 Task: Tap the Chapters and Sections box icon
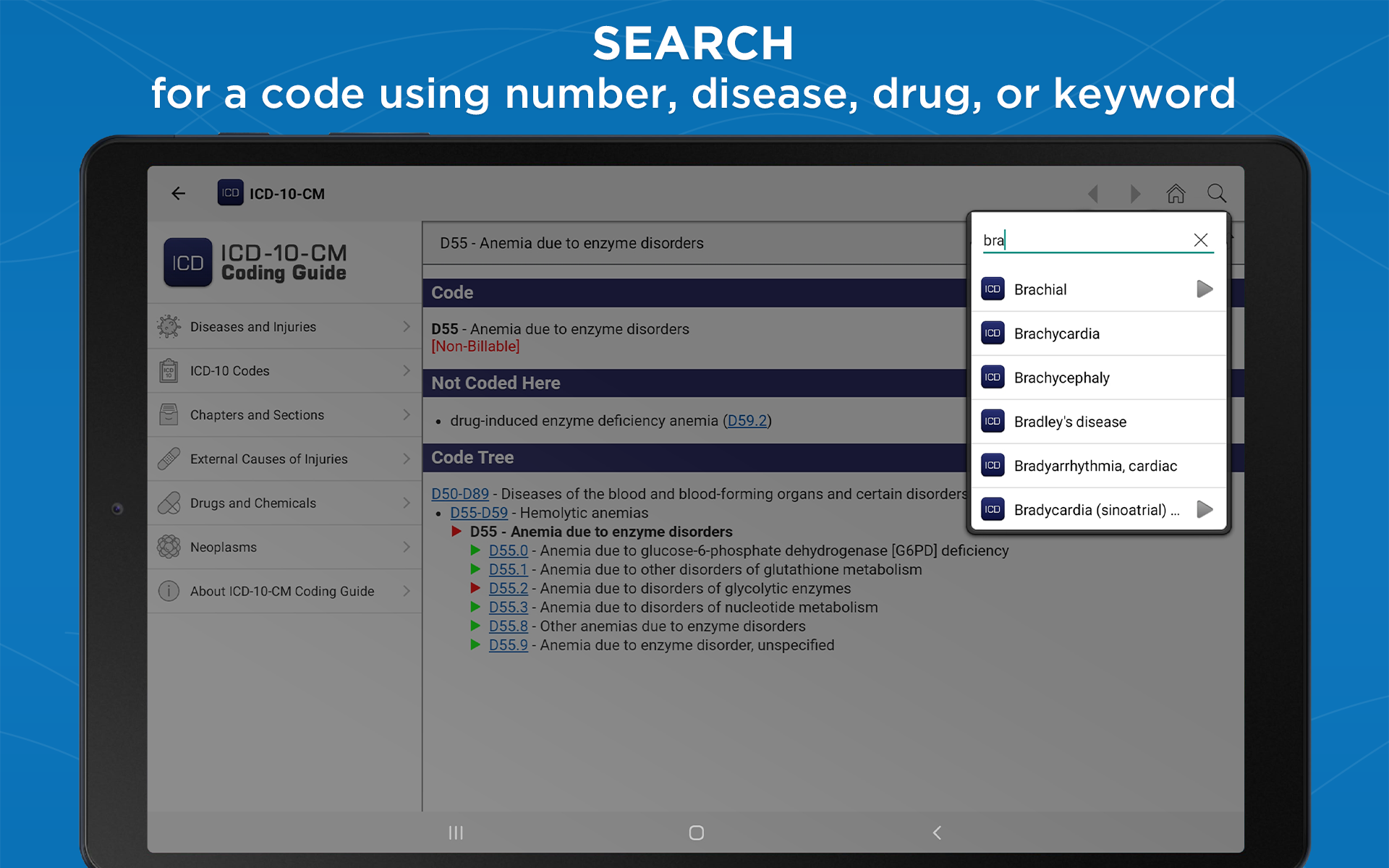click(x=169, y=415)
